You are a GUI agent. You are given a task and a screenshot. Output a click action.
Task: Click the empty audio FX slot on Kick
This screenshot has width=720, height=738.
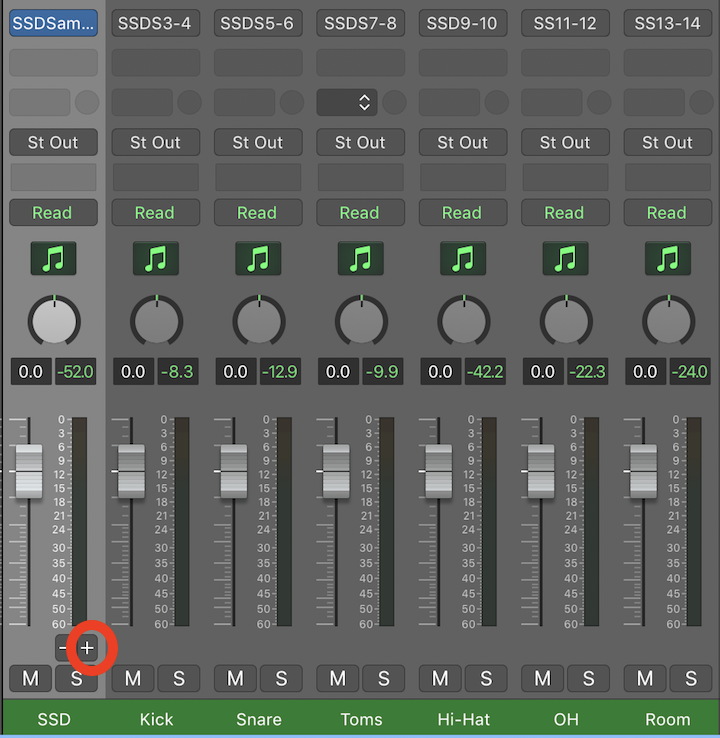click(x=156, y=63)
